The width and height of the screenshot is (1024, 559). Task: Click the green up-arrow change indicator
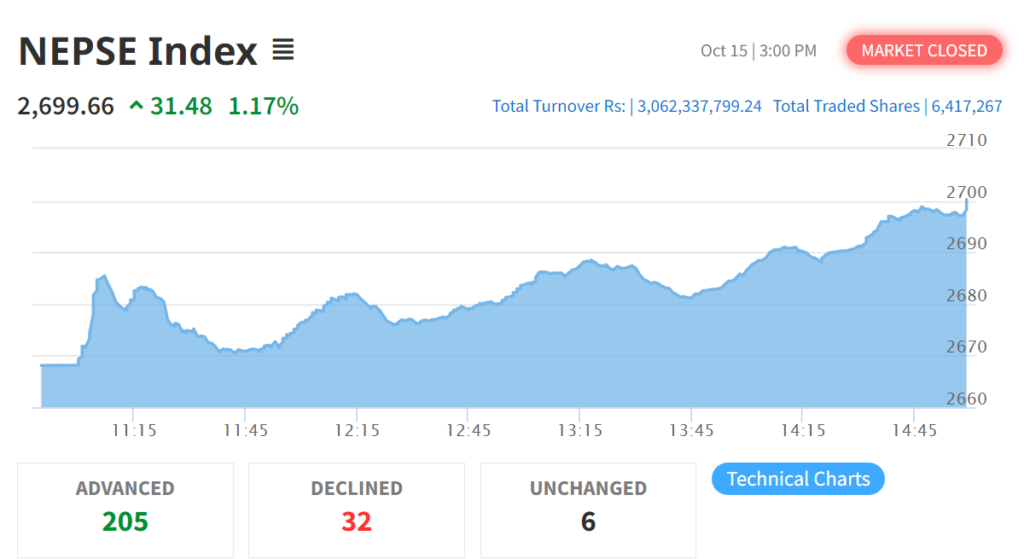tap(137, 106)
